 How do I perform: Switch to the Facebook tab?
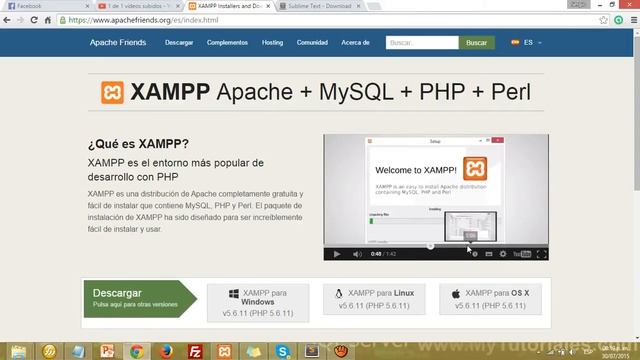pyautogui.click(x=47, y=6)
